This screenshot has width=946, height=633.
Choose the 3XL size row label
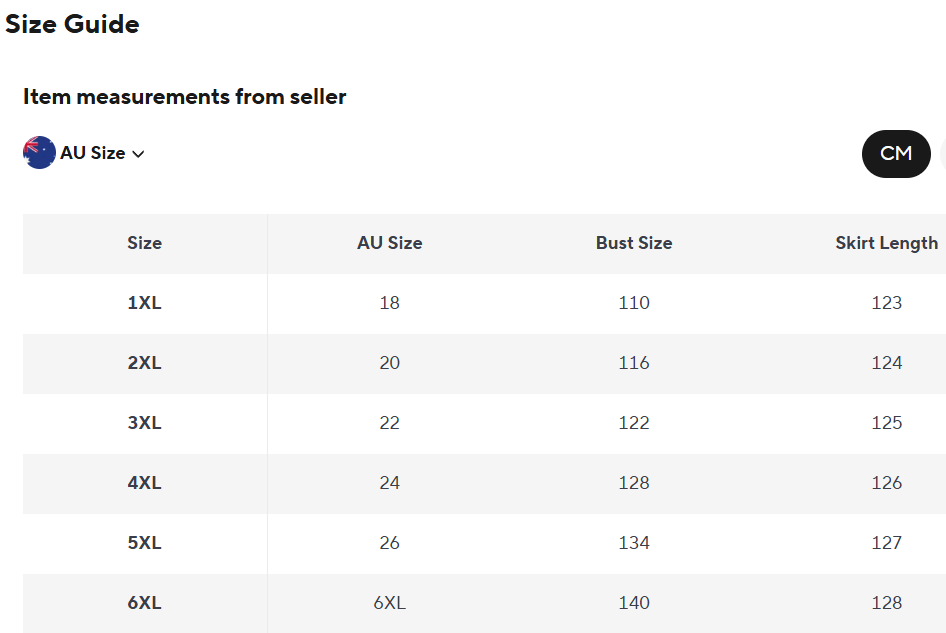click(x=144, y=423)
